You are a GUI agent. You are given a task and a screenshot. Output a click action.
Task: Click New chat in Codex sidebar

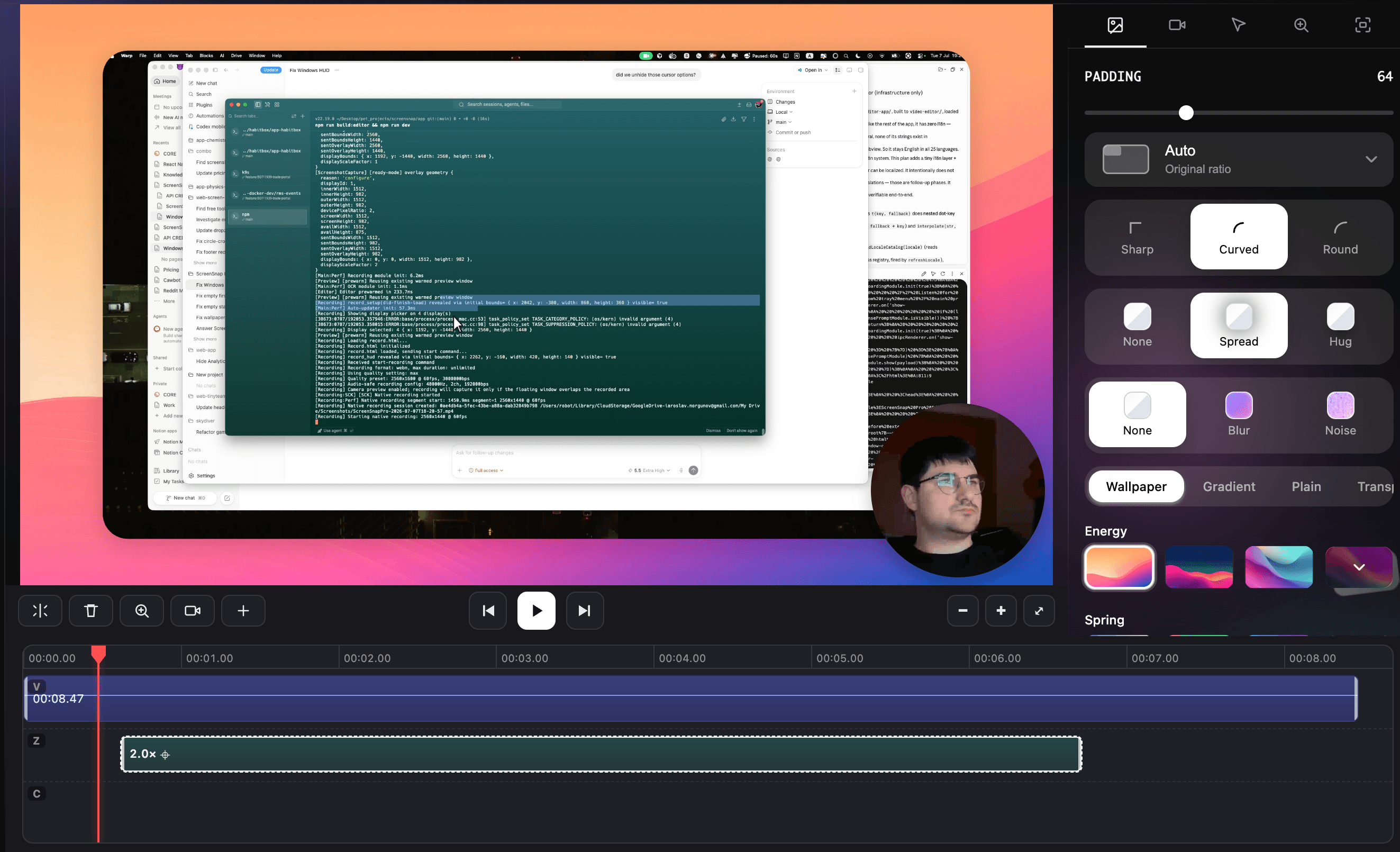[206, 83]
